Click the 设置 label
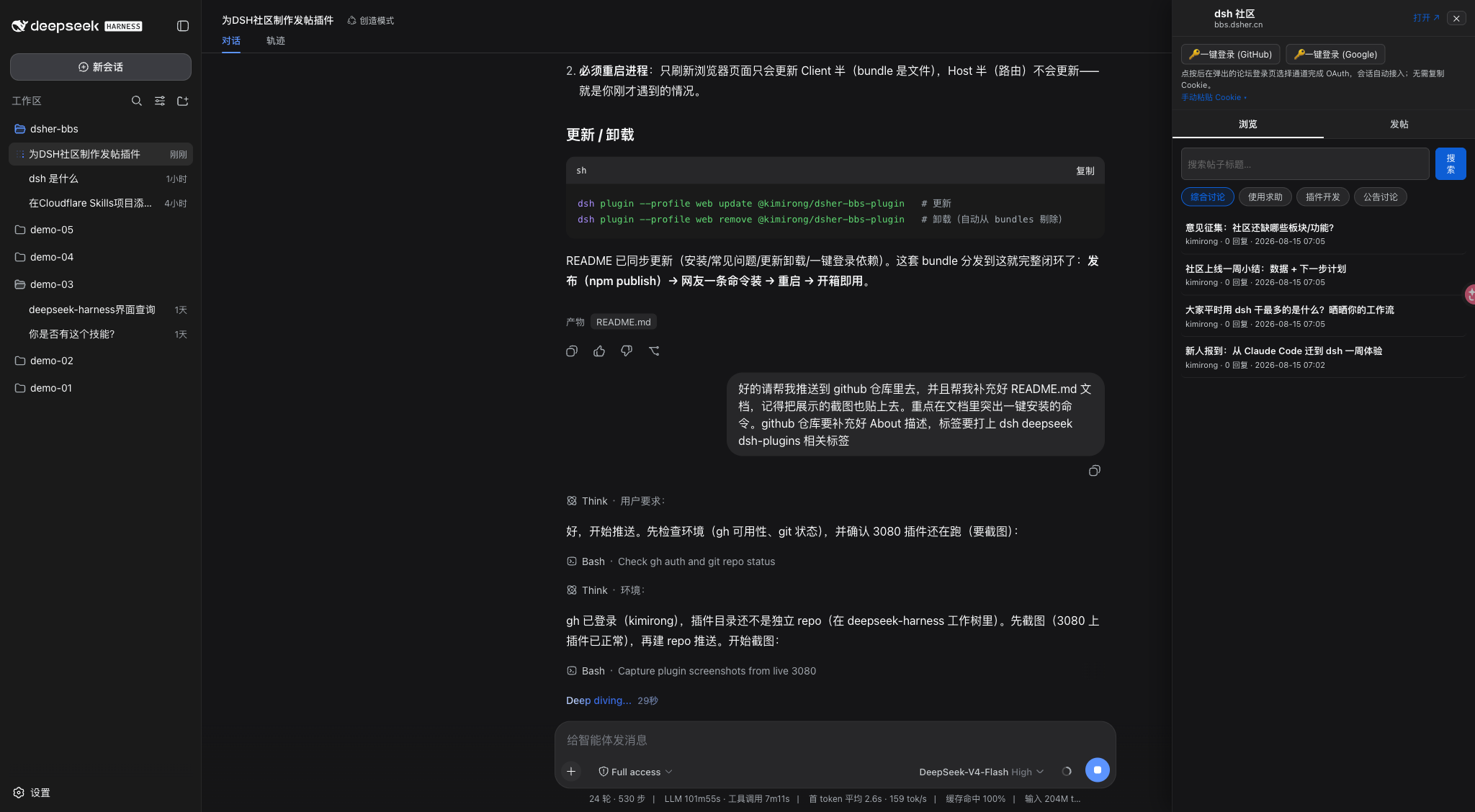Screen dimensions: 1475x812 pyautogui.click(x=40, y=793)
